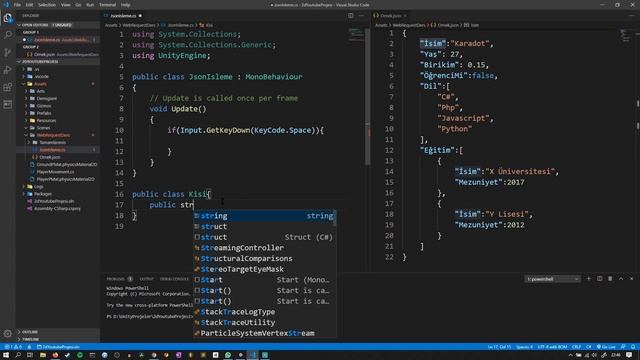Open File Explorer from the taskbar
The width and height of the screenshot is (640, 360).
click(42, 355)
